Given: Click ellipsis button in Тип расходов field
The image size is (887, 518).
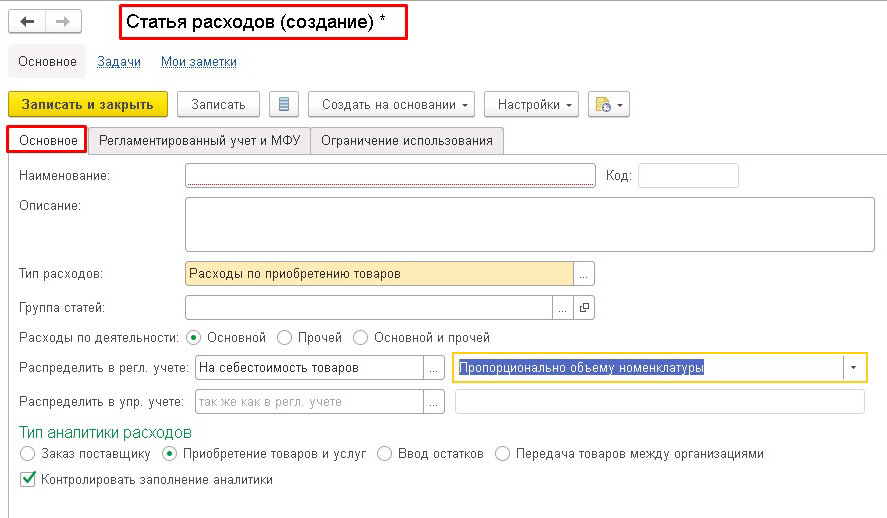Looking at the screenshot, I should 583,274.
